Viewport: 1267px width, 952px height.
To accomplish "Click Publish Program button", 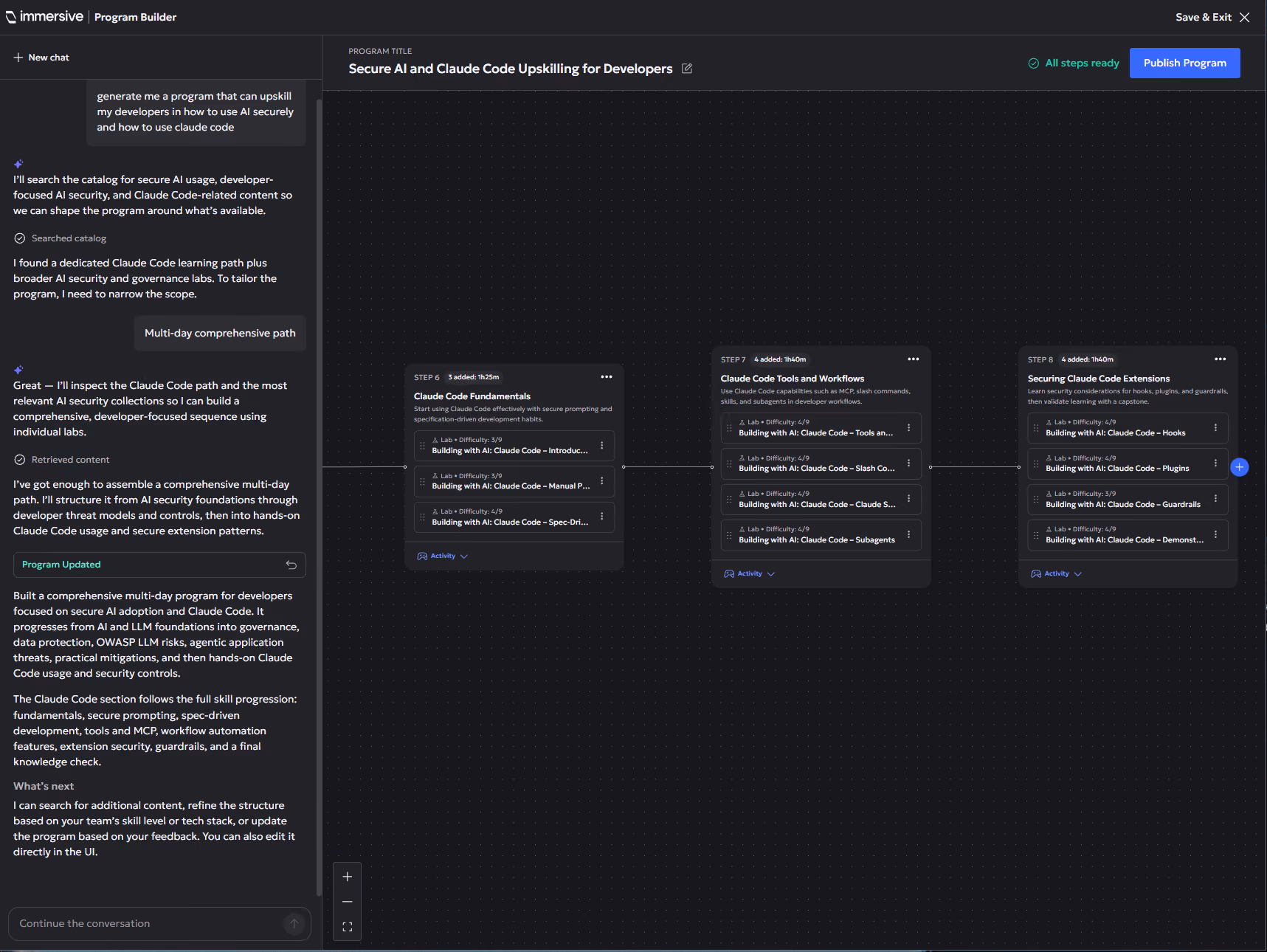I will pyautogui.click(x=1185, y=63).
